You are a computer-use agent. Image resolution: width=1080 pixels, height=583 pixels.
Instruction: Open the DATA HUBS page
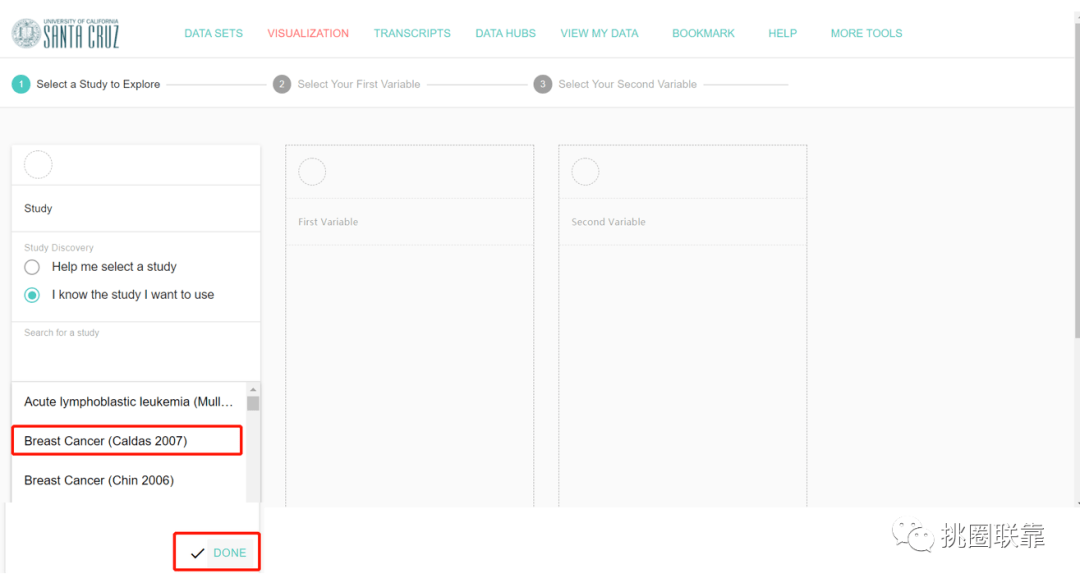click(x=506, y=33)
